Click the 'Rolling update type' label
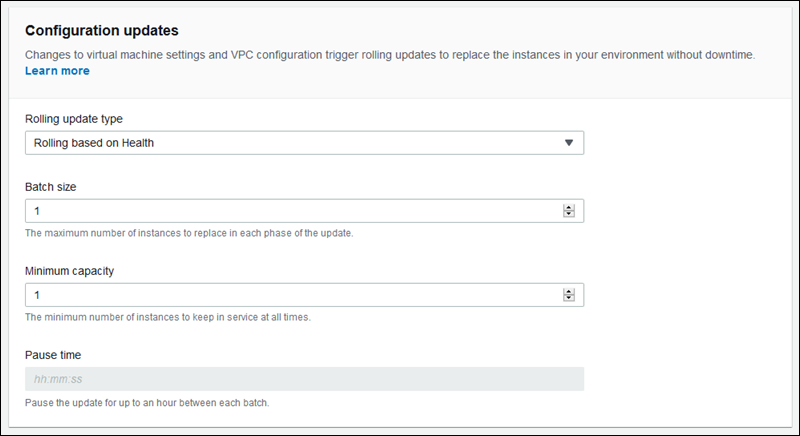The height and width of the screenshot is (436, 800). (x=73, y=118)
